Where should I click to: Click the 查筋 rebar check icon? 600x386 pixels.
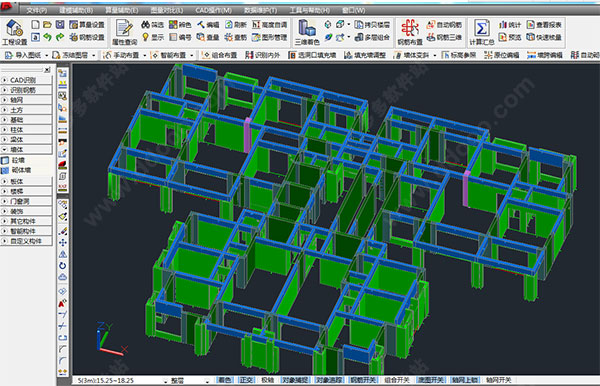pyautogui.click(x=229, y=37)
